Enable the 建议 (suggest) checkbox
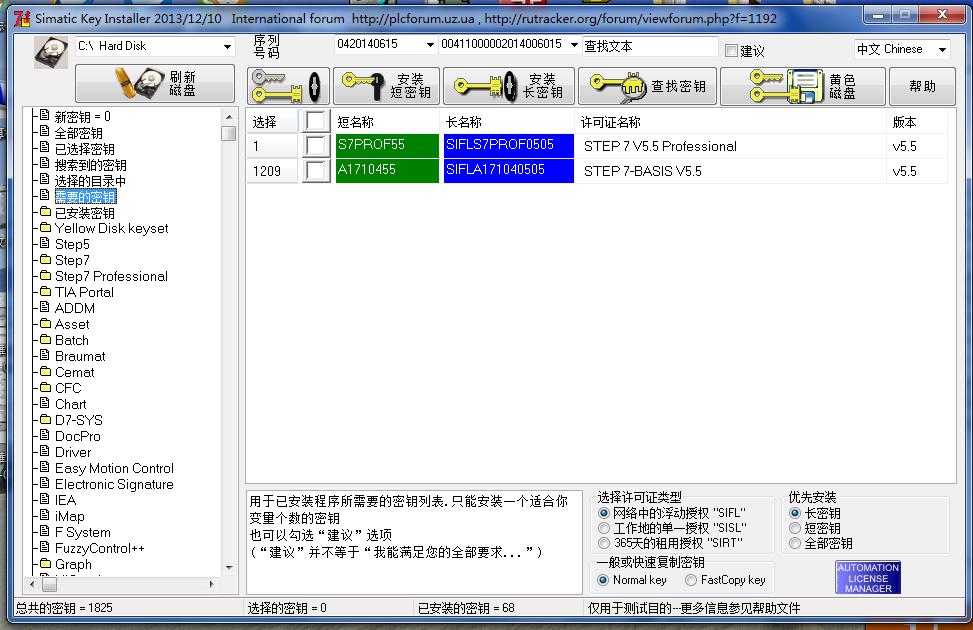Viewport: 973px width, 630px height. tap(731, 51)
